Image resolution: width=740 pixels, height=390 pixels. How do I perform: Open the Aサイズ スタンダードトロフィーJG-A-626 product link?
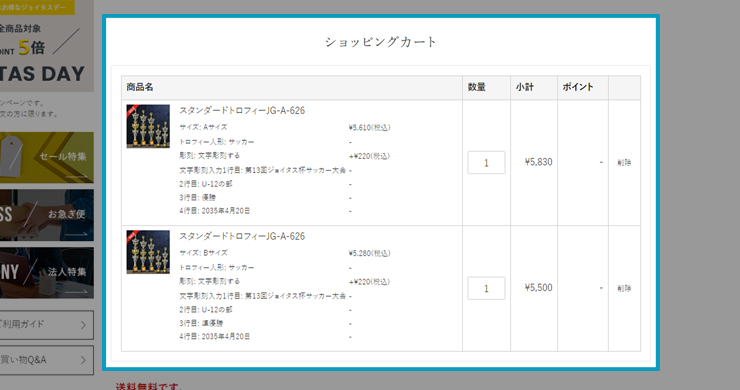(242, 110)
